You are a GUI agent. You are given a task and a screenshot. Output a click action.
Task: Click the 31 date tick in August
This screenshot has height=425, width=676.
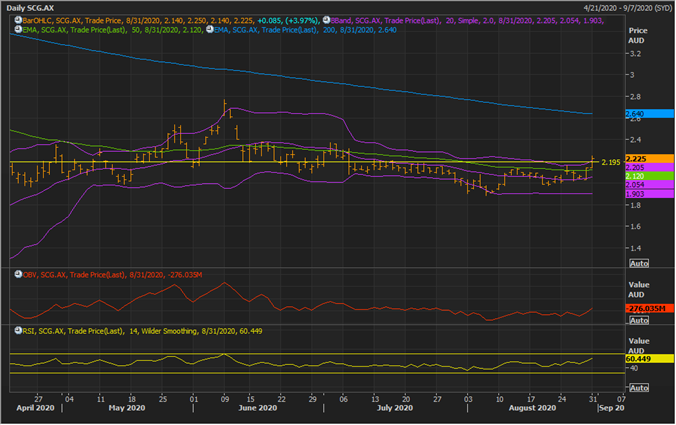tap(593, 399)
